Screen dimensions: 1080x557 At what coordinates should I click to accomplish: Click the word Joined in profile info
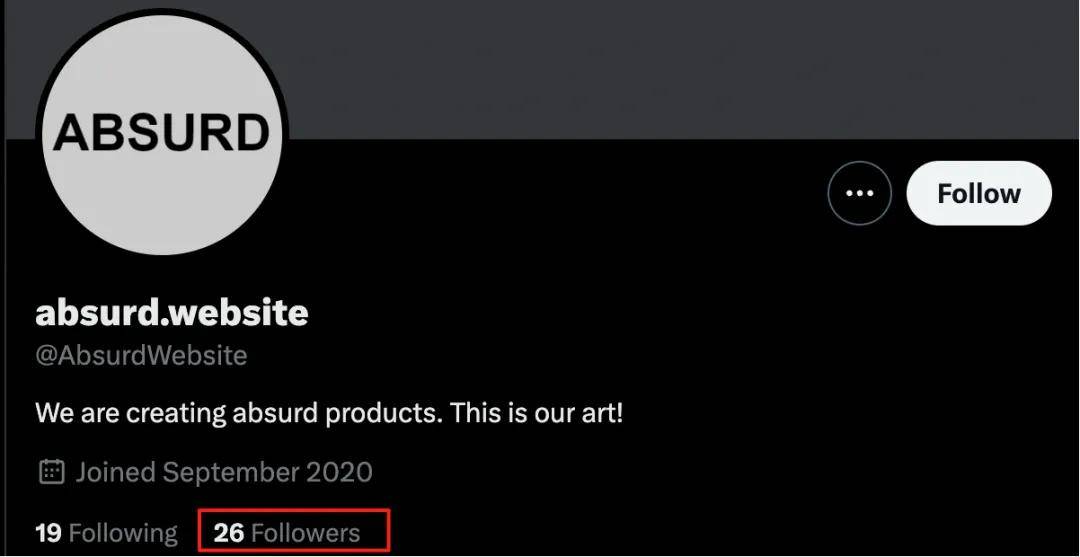[115, 471]
